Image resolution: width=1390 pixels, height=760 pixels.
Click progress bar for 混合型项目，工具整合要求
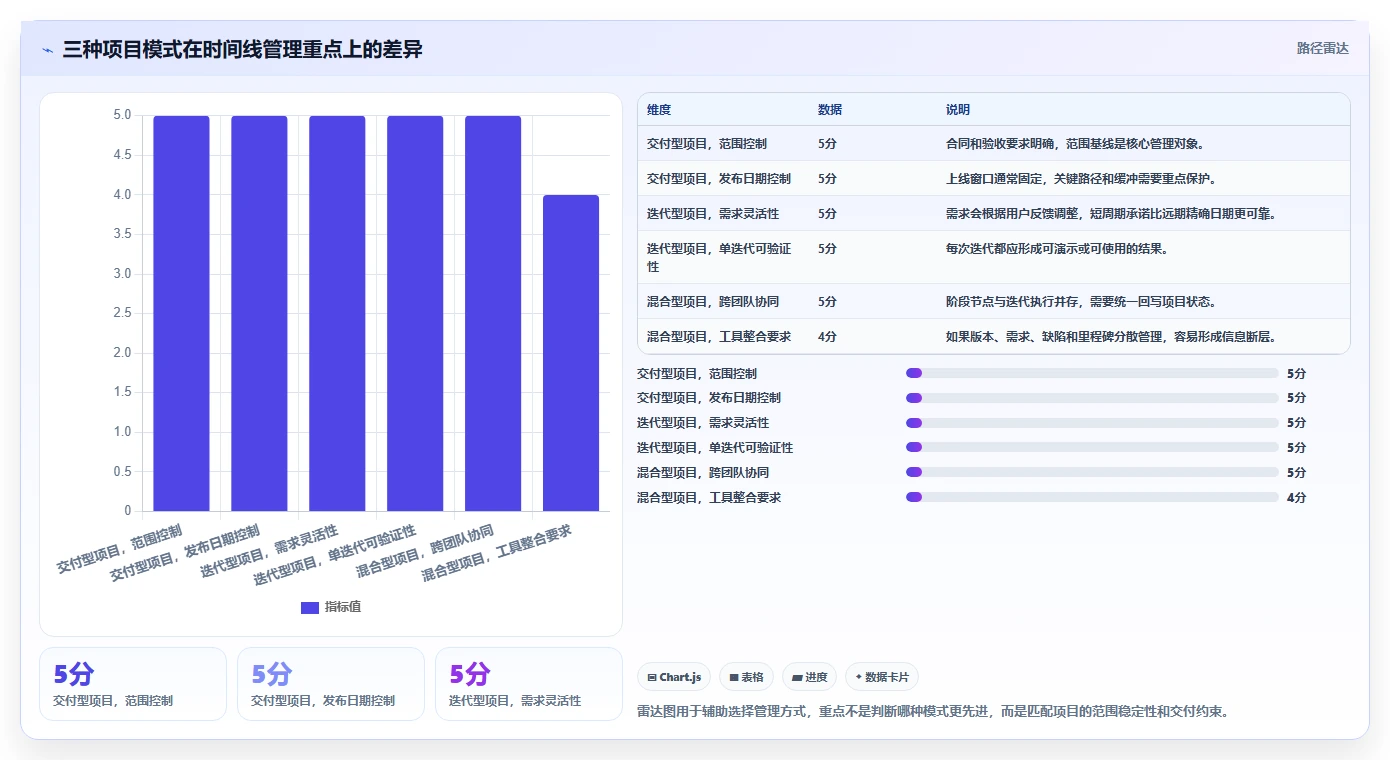point(1092,497)
